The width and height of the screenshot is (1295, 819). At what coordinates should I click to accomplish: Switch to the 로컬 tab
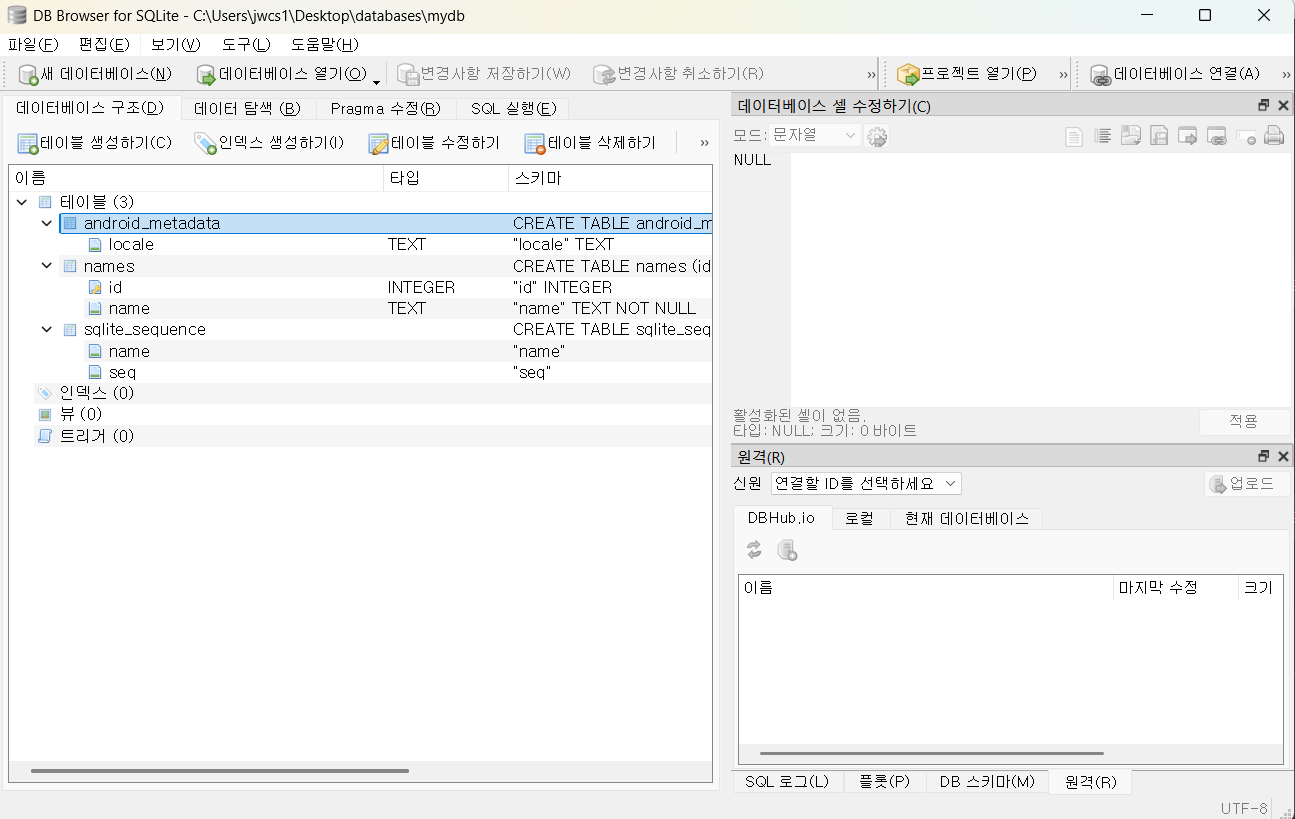click(859, 518)
